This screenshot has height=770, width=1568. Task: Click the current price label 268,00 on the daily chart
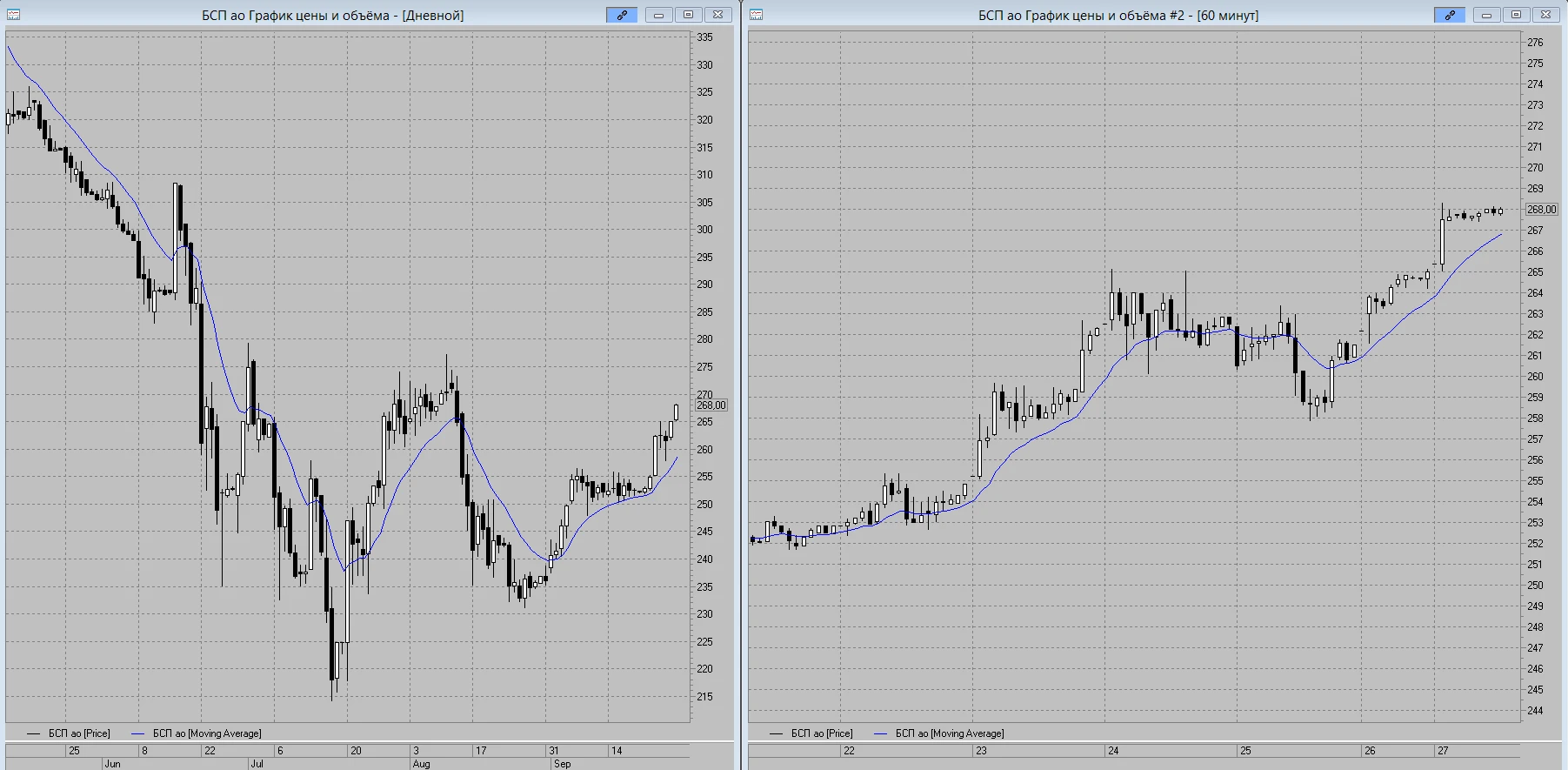point(711,405)
